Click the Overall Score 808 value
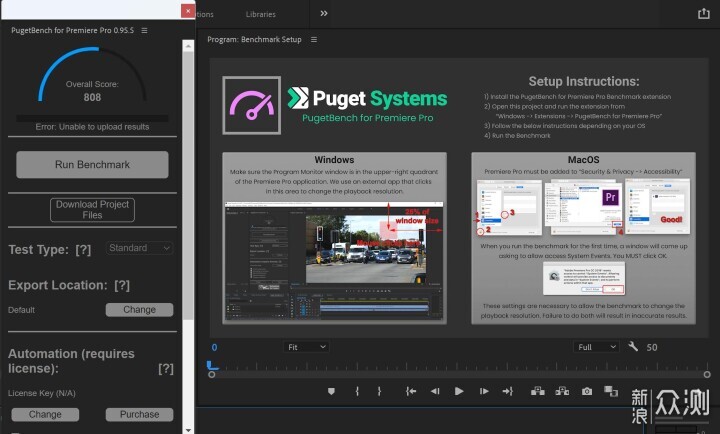720x434 pixels. (x=92, y=97)
